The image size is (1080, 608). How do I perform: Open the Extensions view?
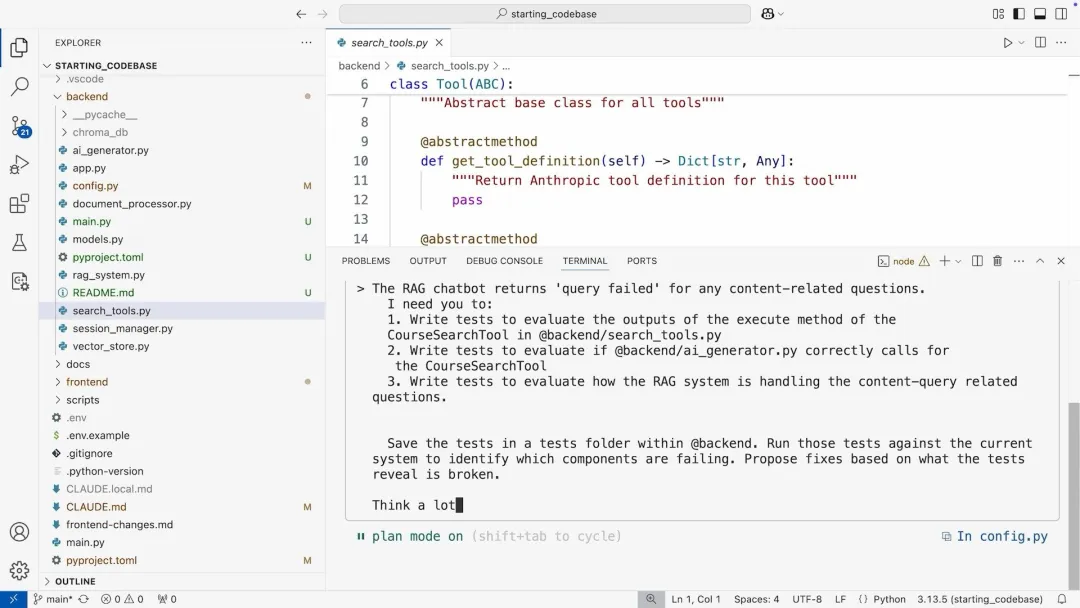(x=19, y=204)
